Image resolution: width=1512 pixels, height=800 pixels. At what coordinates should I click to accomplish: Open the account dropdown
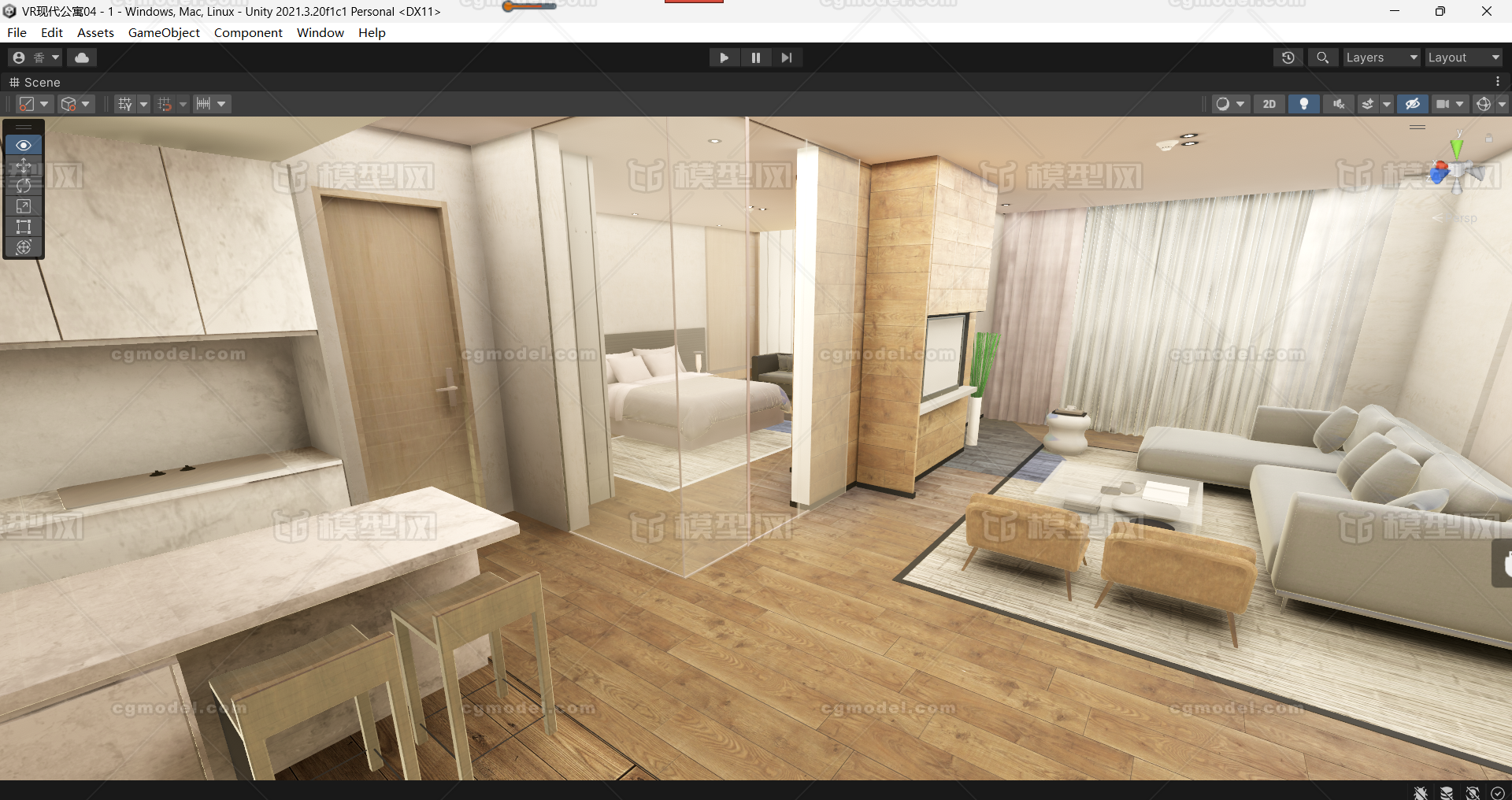pyautogui.click(x=35, y=57)
